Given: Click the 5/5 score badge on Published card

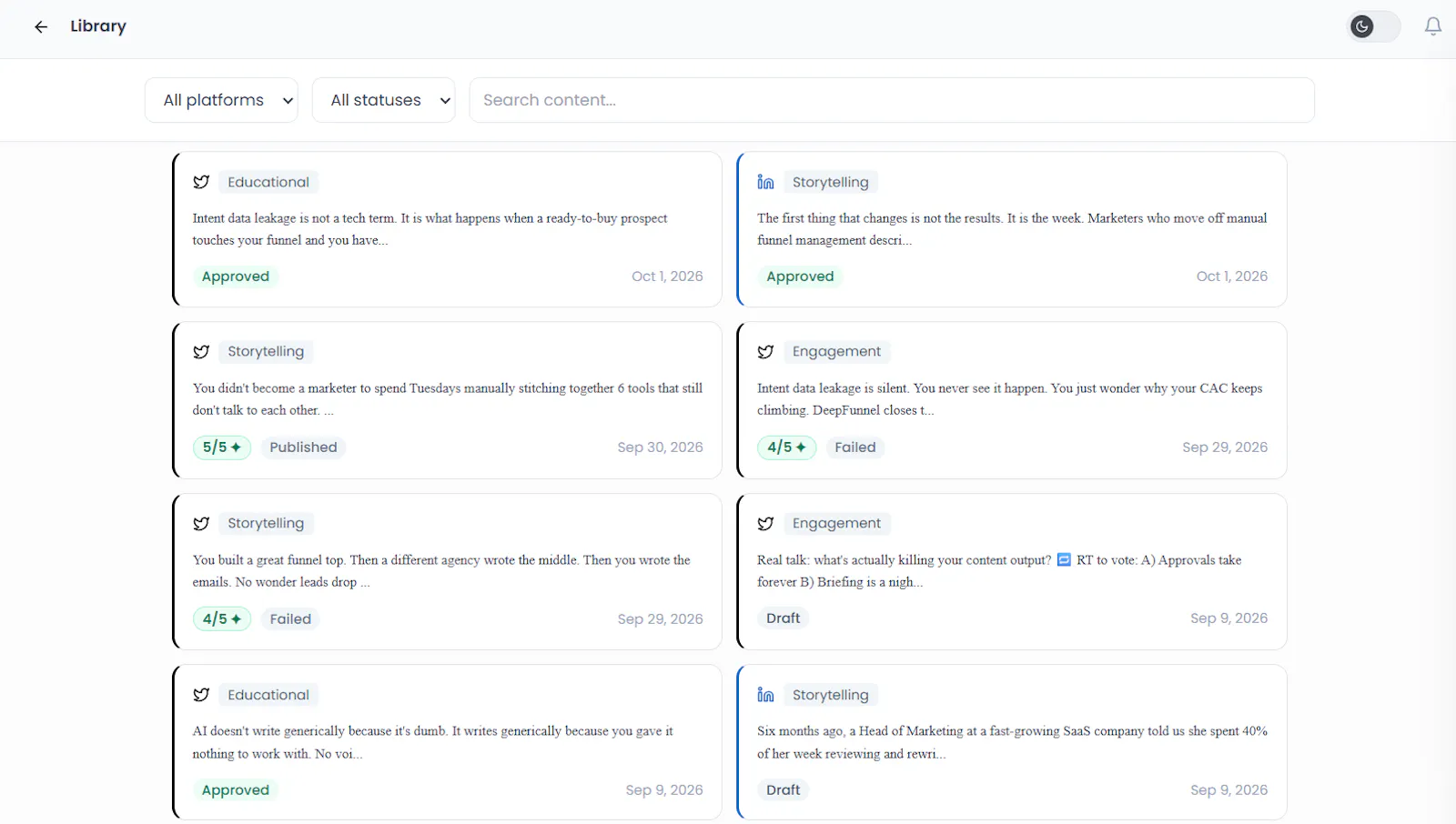Looking at the screenshot, I should tap(222, 447).
